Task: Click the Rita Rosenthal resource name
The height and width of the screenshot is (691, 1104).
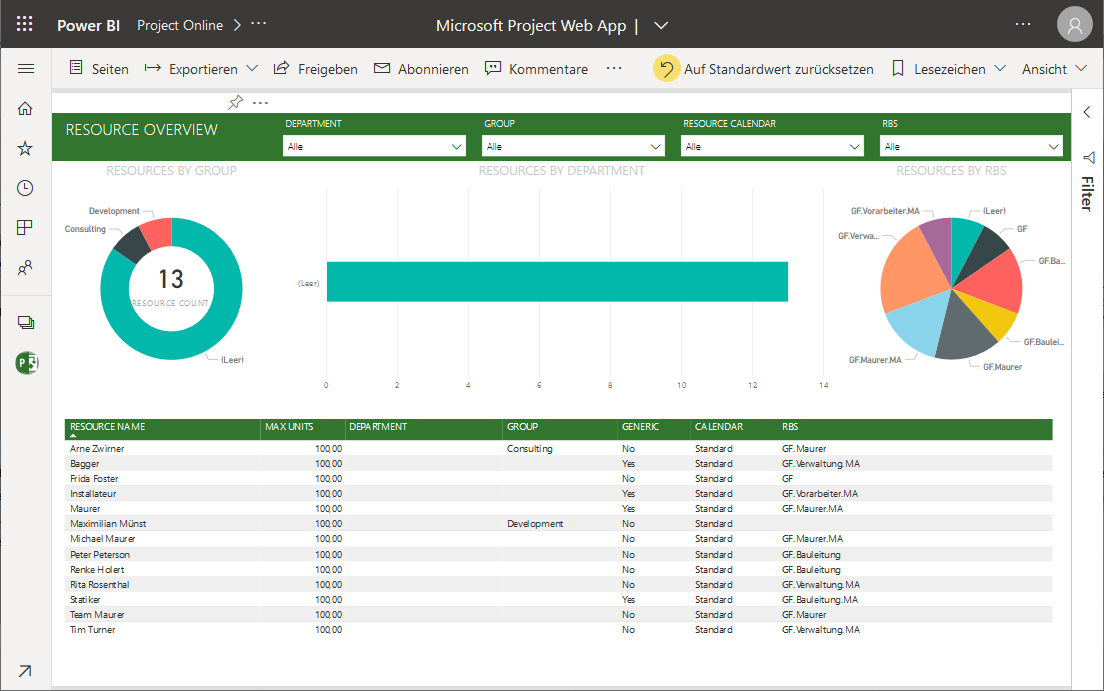Action: [100, 585]
